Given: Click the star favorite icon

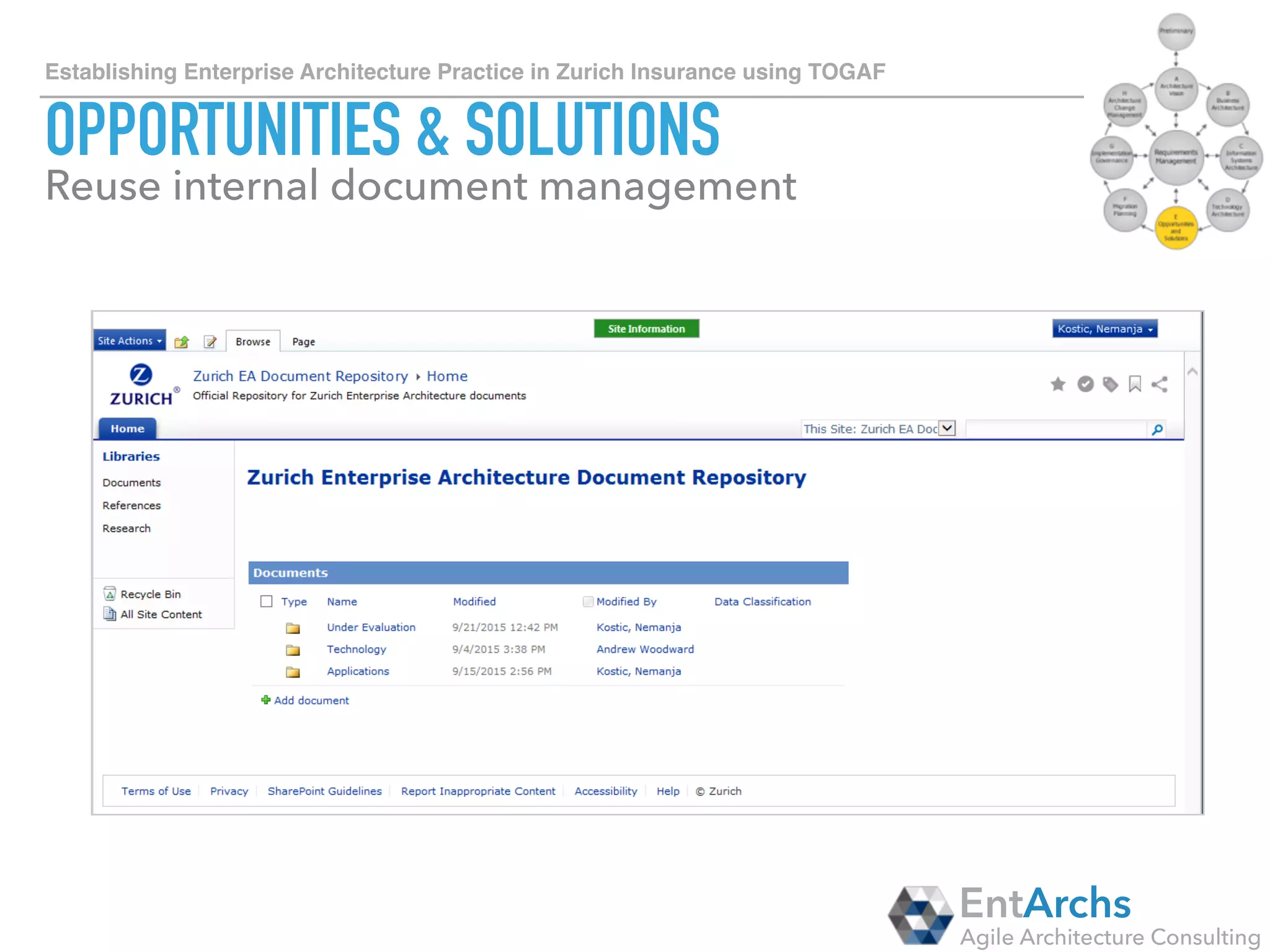Looking at the screenshot, I should [x=1058, y=385].
